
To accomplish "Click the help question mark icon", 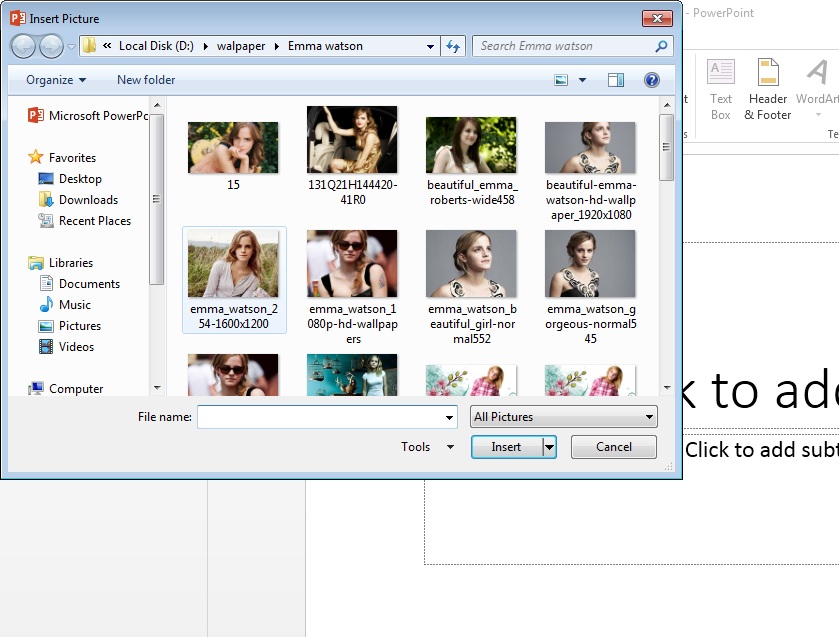I will tap(652, 80).
